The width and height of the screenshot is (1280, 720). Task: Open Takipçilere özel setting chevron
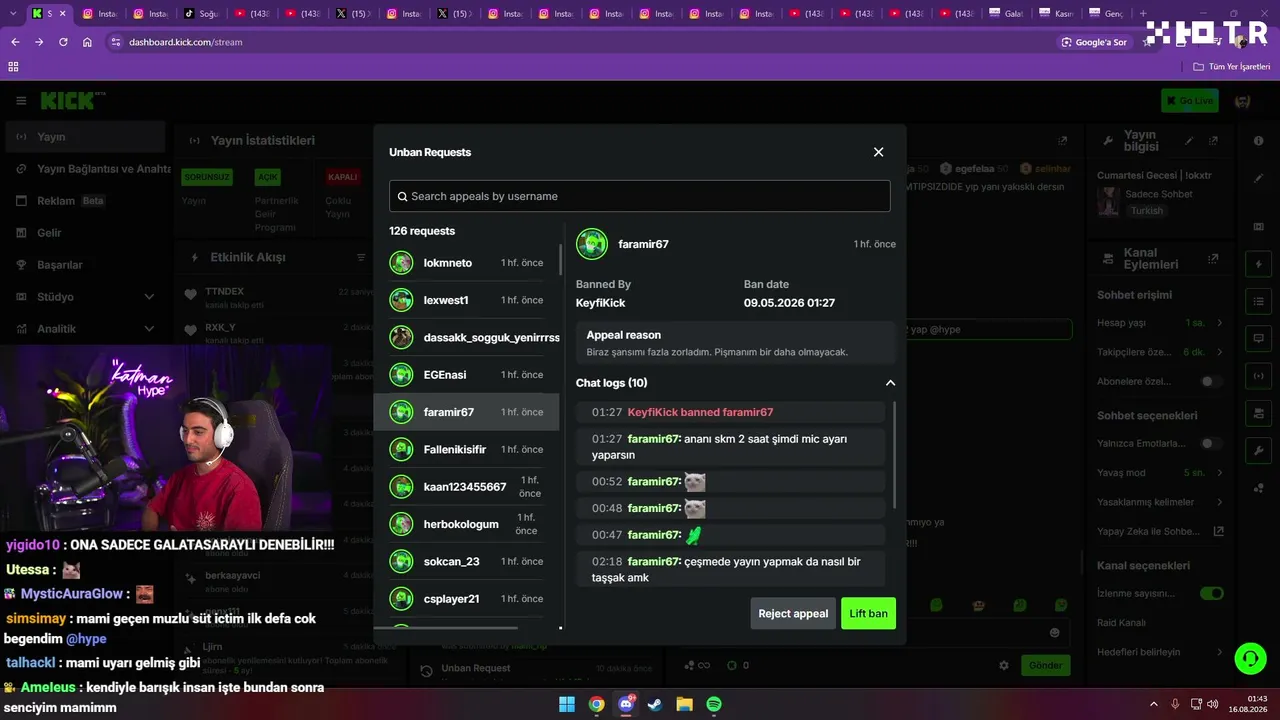(1219, 352)
